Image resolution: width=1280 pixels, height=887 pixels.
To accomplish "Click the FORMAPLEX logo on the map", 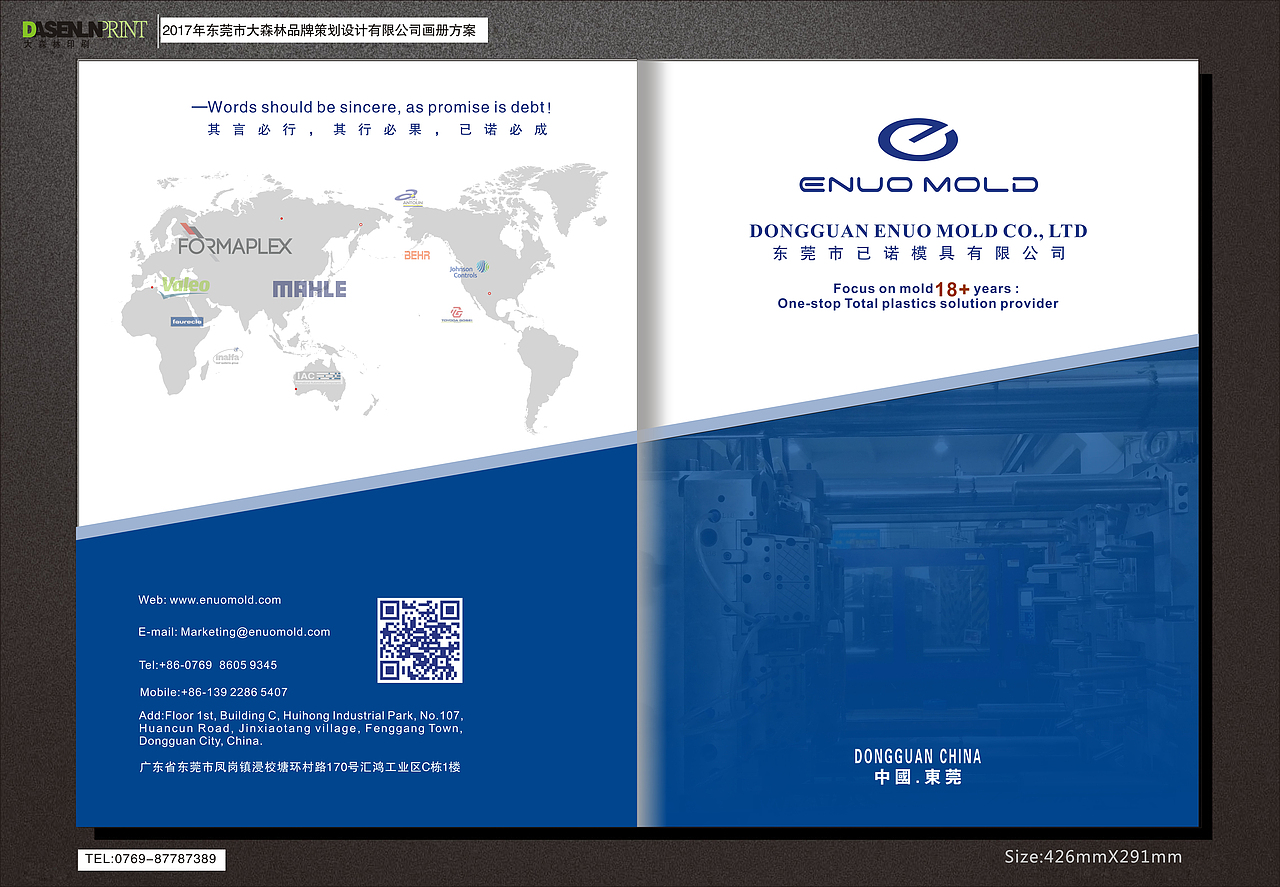I will coord(235,242).
